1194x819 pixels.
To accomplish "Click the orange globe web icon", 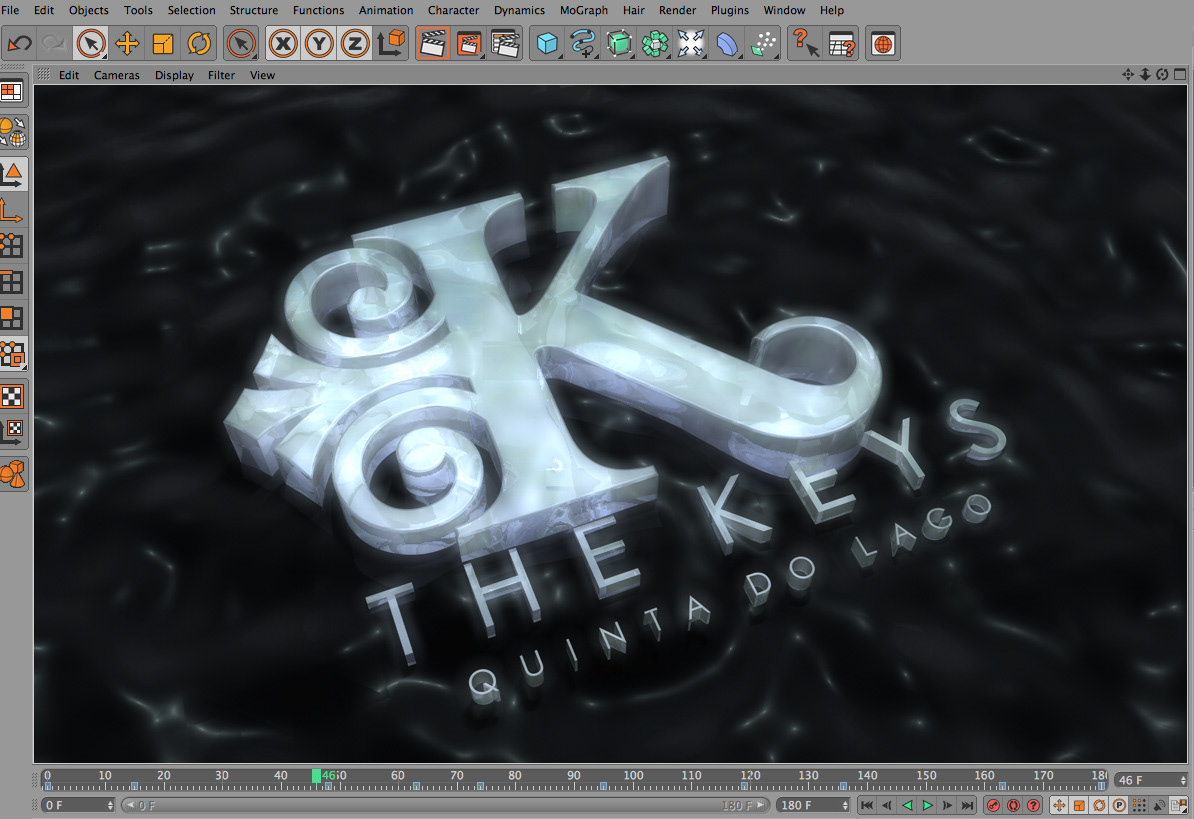I will pos(883,43).
